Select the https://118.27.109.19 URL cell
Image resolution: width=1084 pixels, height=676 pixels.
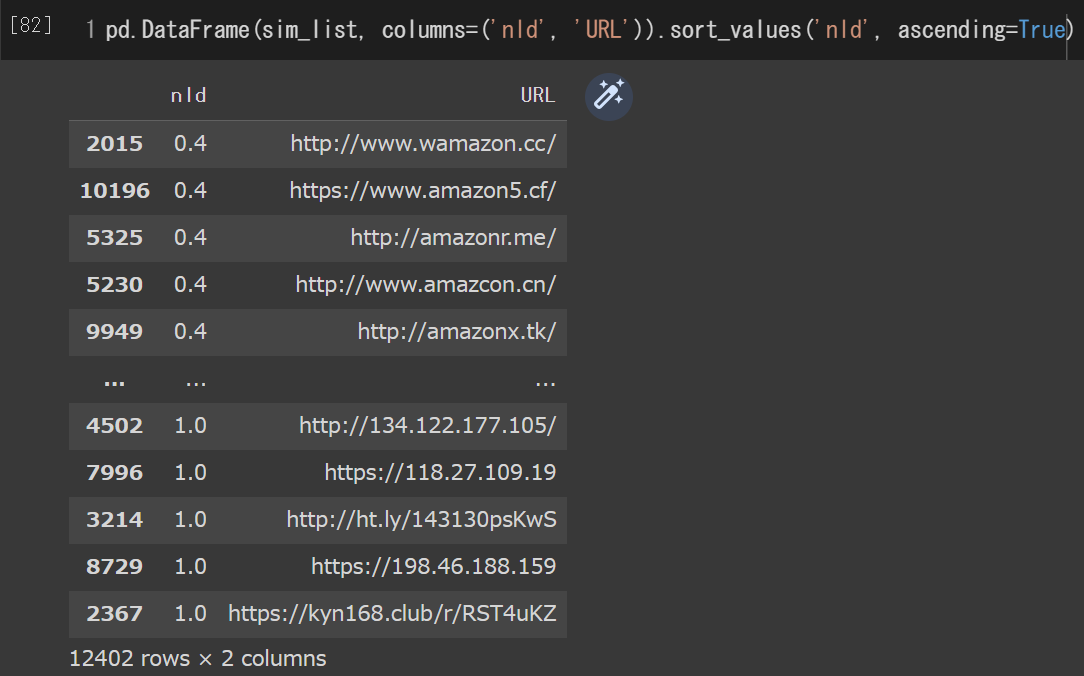pyautogui.click(x=440, y=473)
